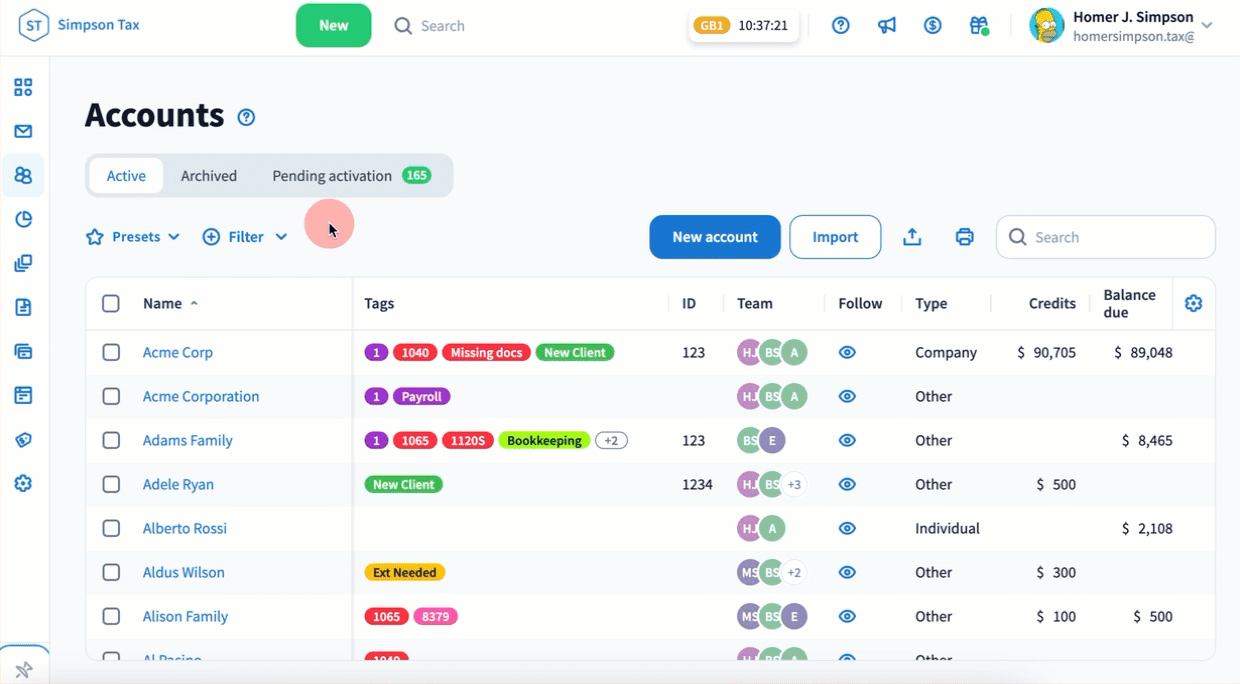The width and height of the screenshot is (1240, 684).
Task: Open the Filter dropdown
Action: [245, 237]
